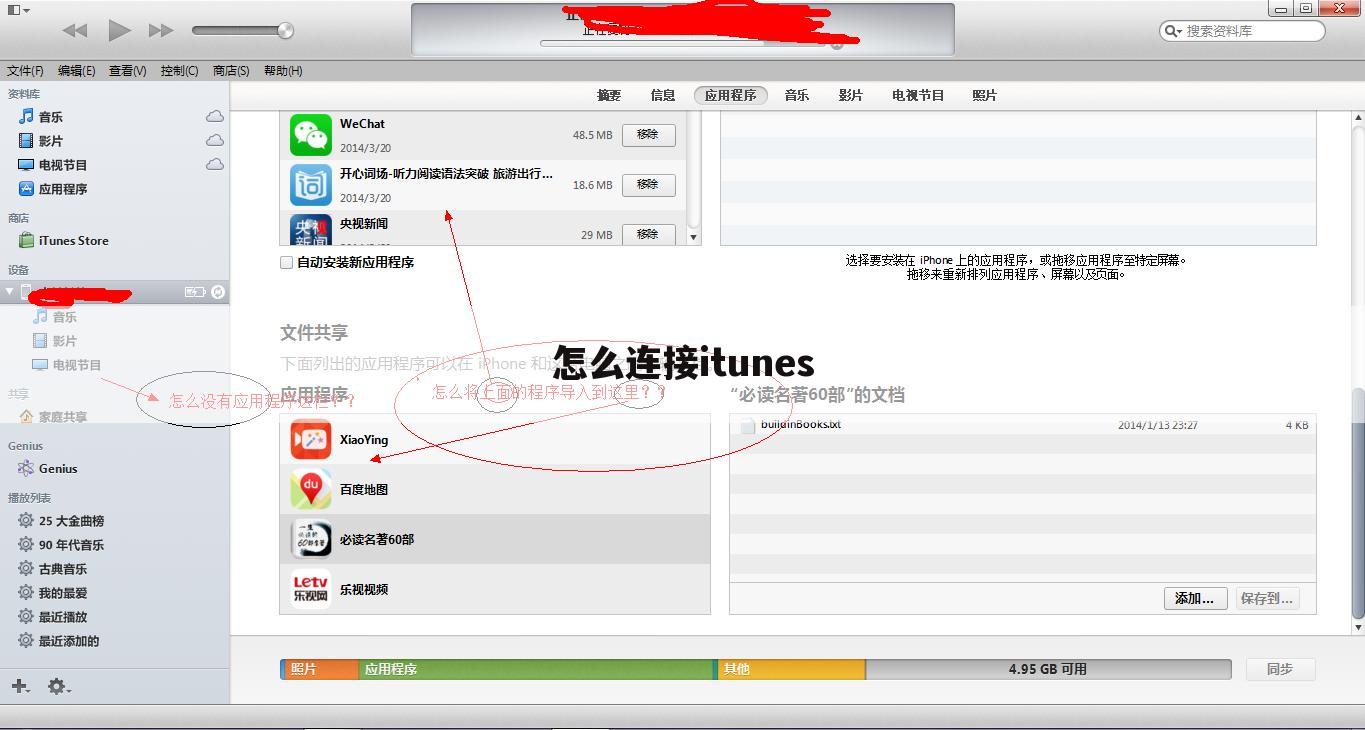1365x730 pixels.
Task: Select the 应用程序 tab
Action: pyautogui.click(x=730, y=96)
